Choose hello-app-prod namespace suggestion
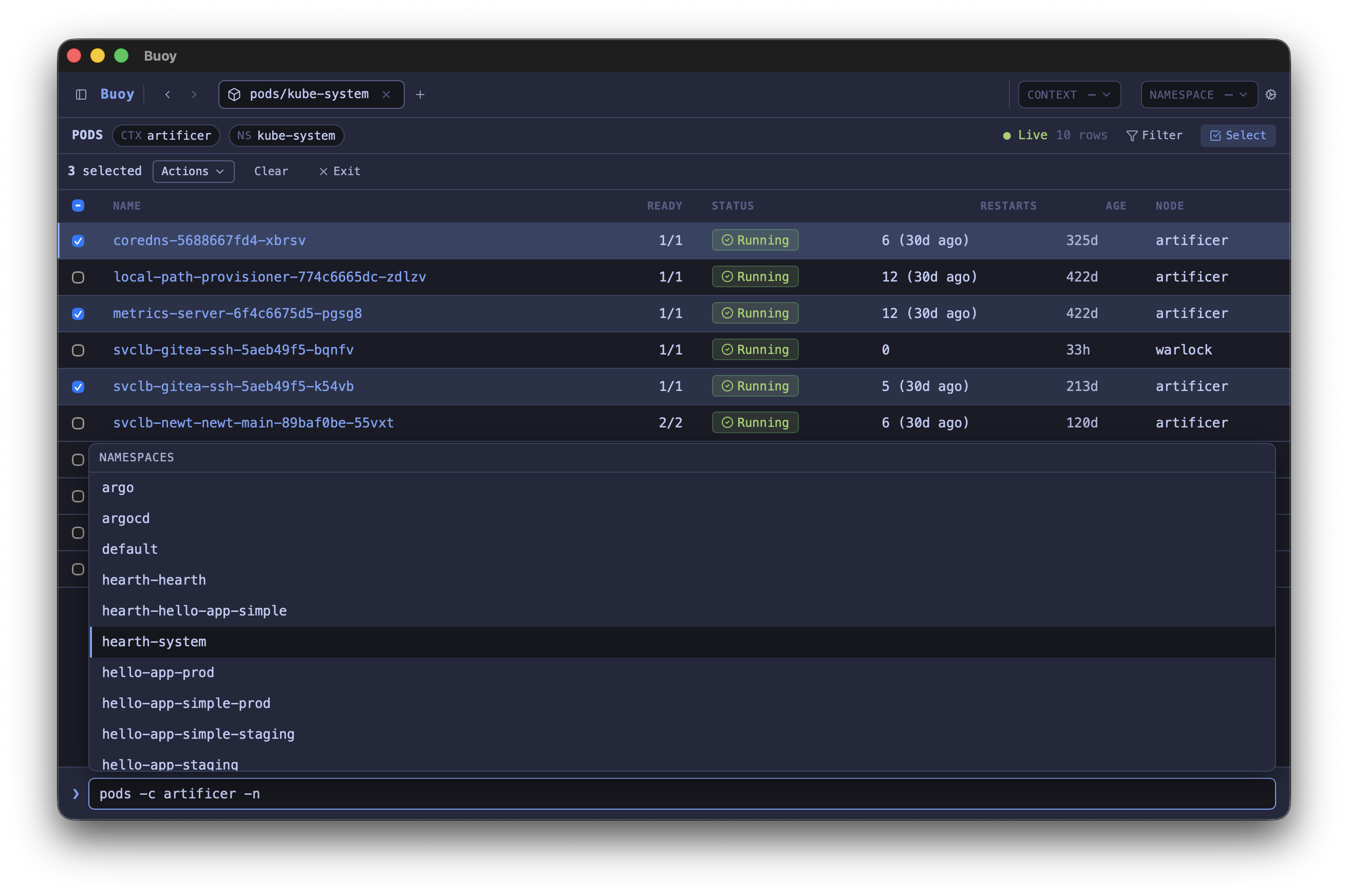Viewport: 1348px width, 896px height. coord(682,673)
